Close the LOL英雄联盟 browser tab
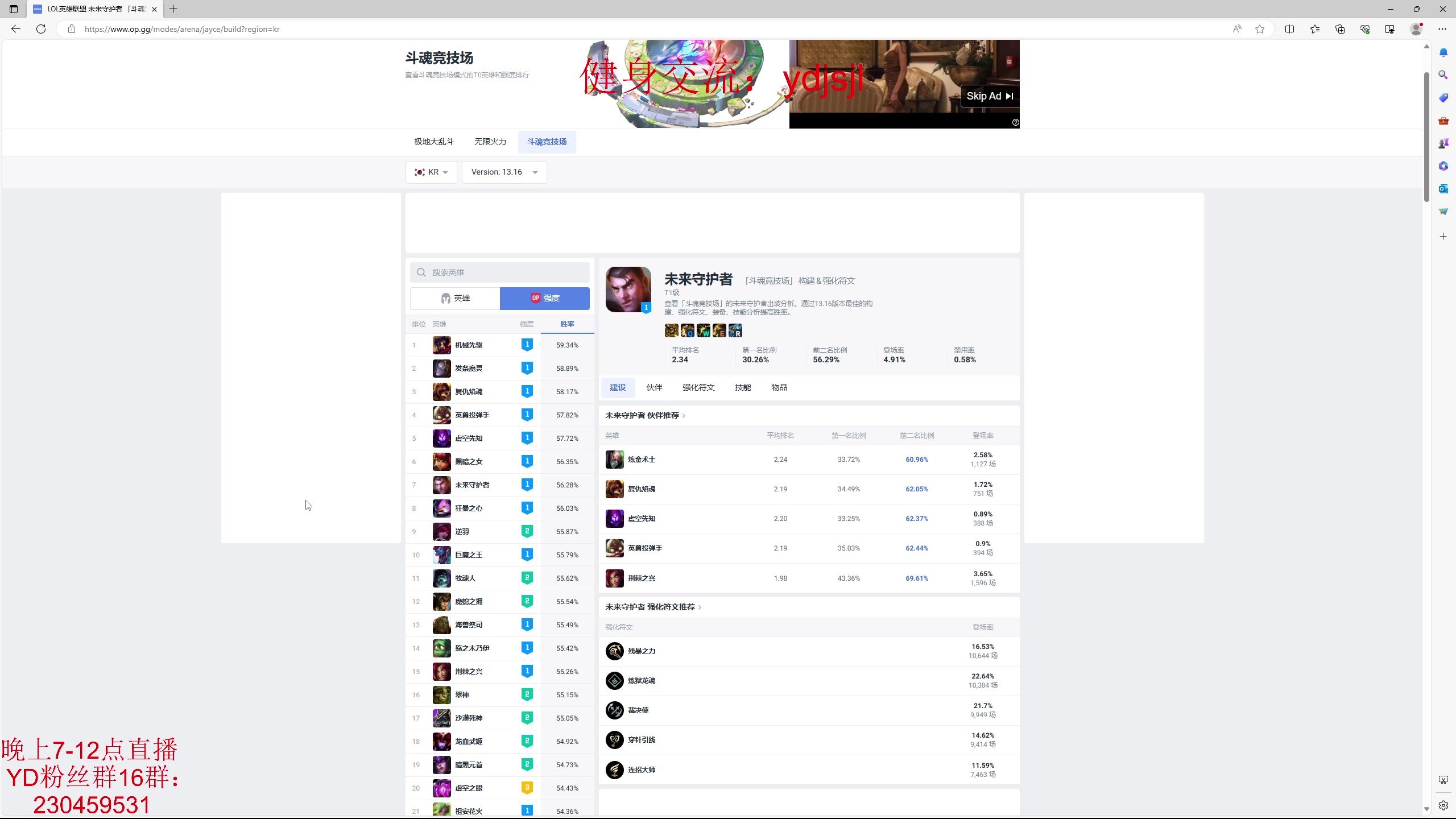This screenshot has height=819, width=1456. [x=154, y=9]
